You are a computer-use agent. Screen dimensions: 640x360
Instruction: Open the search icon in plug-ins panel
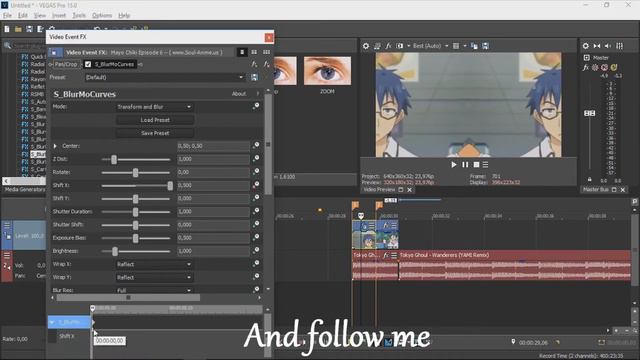[7, 46]
